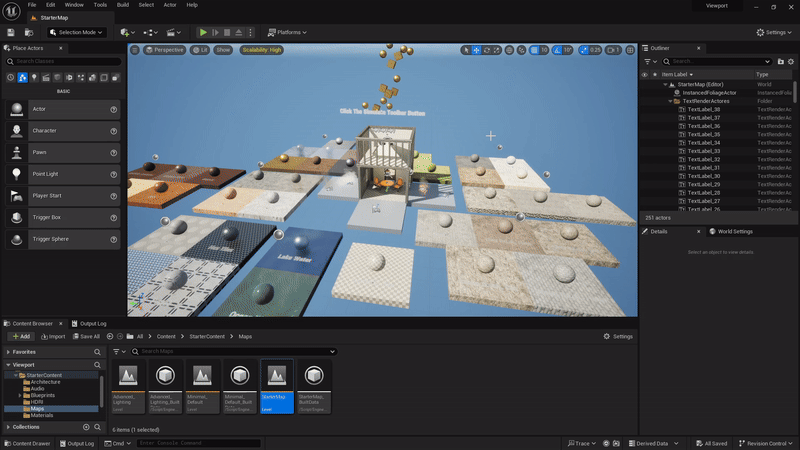Image resolution: width=800 pixels, height=450 pixels.
Task: Click the Search Classes input field
Action: pos(64,61)
